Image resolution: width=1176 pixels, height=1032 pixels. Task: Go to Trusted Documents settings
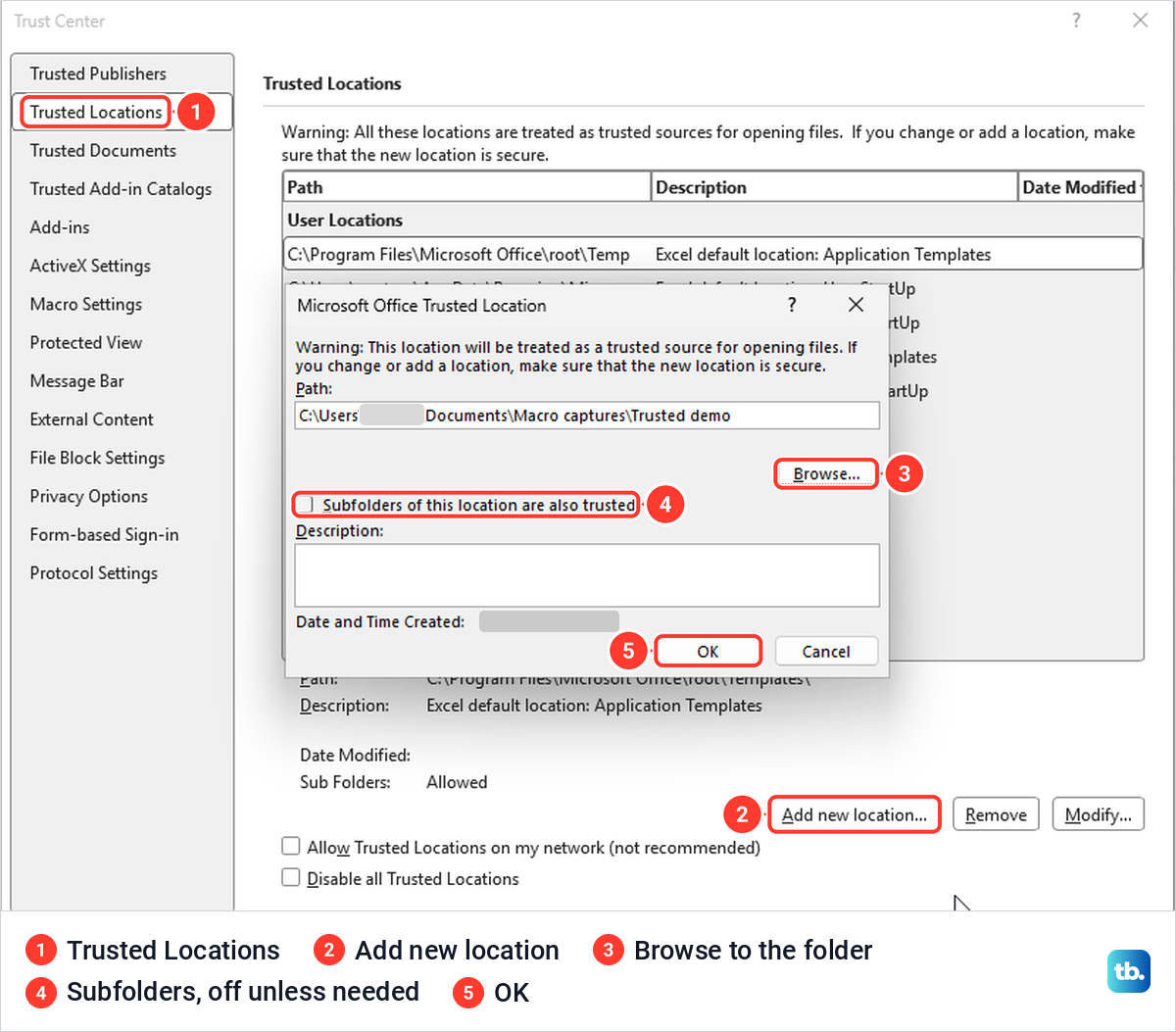coord(103,150)
